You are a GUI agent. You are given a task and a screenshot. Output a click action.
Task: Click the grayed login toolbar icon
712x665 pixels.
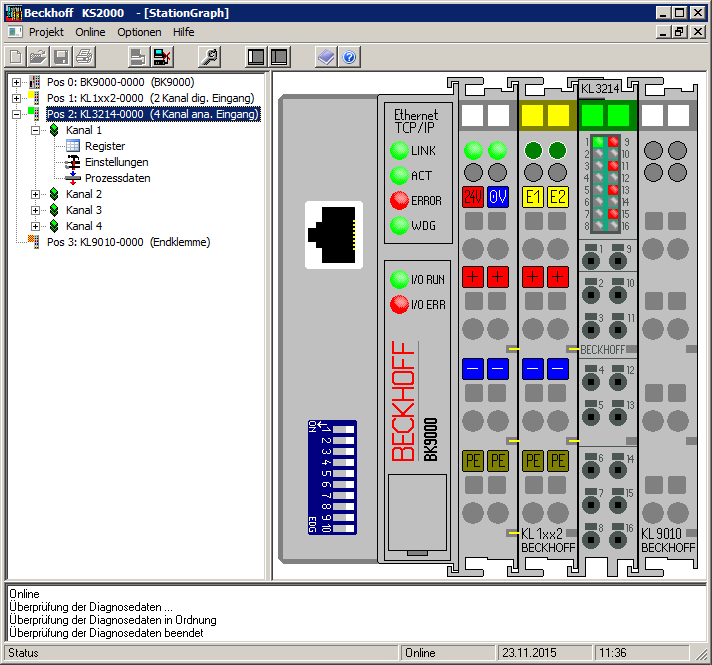(x=138, y=57)
